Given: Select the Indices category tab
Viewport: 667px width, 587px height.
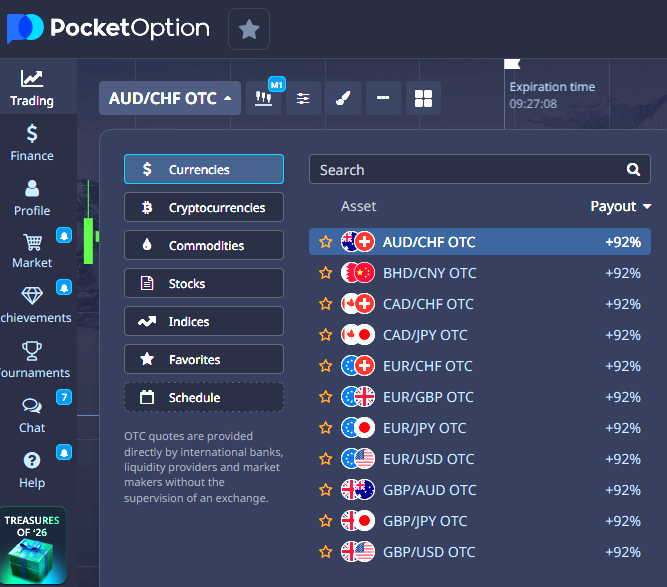Looking at the screenshot, I should (x=204, y=321).
